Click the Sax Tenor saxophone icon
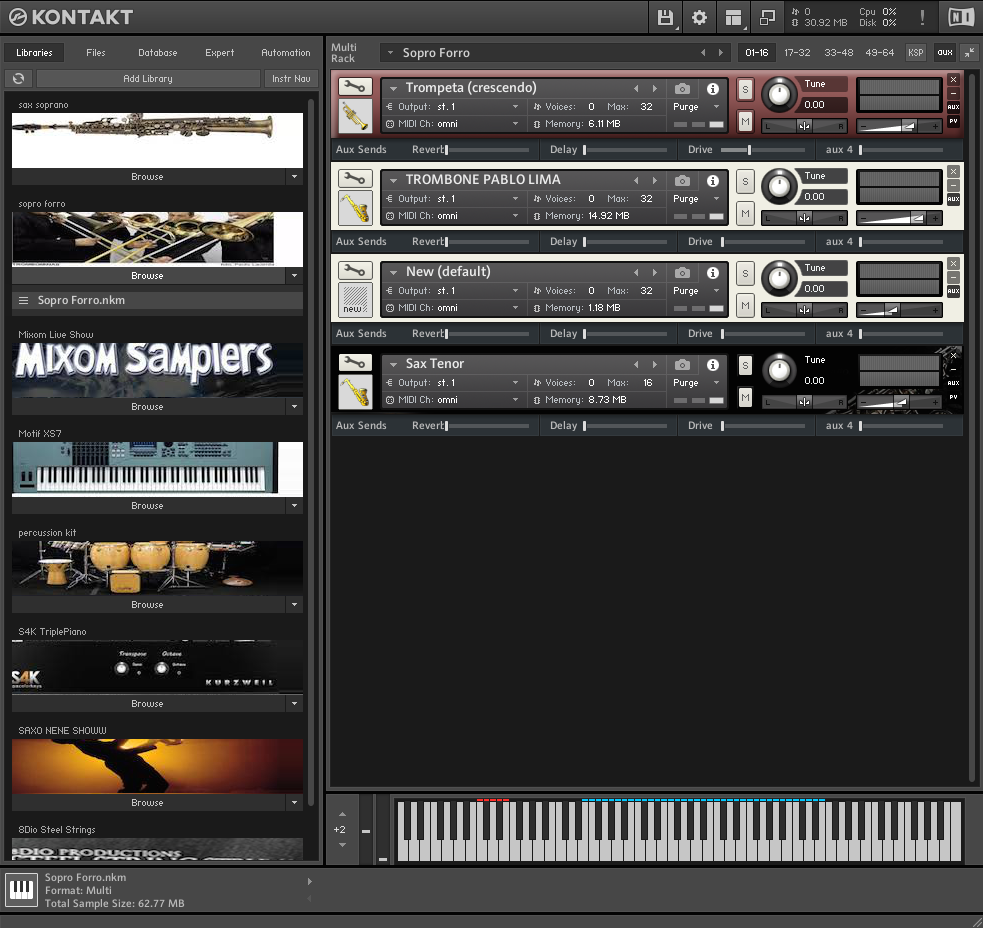This screenshot has width=983, height=928. click(355, 393)
